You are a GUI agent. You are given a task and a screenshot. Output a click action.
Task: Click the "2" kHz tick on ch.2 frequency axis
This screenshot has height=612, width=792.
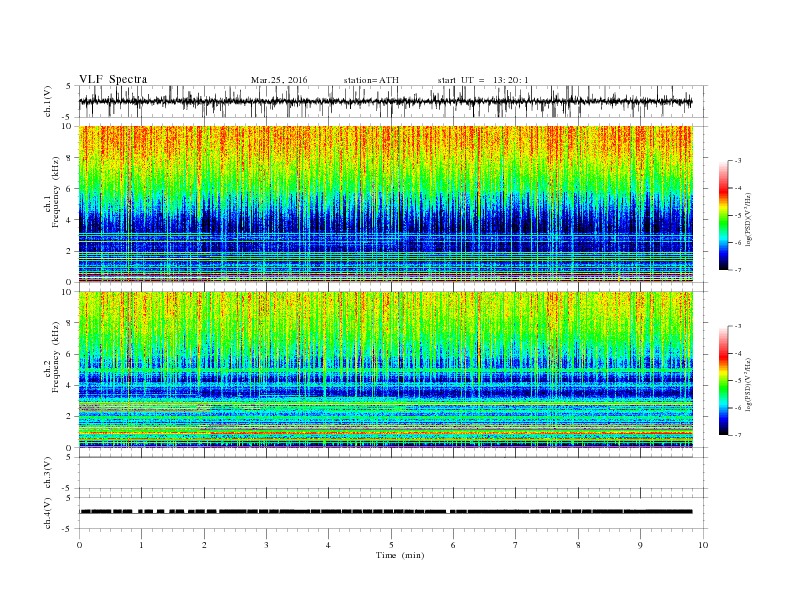point(70,416)
